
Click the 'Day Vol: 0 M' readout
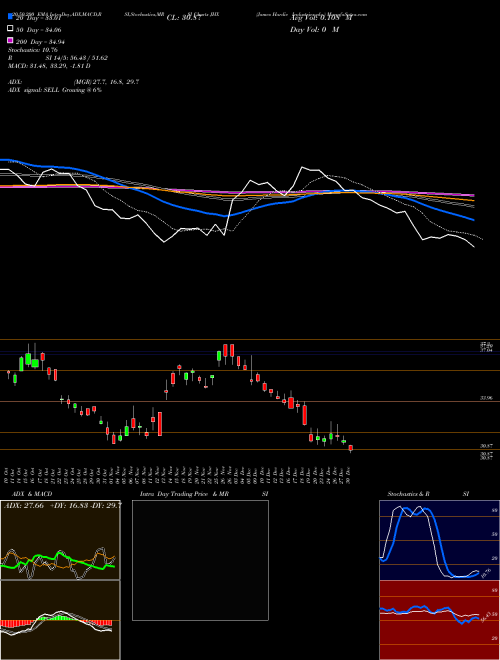pyautogui.click(x=314, y=29)
